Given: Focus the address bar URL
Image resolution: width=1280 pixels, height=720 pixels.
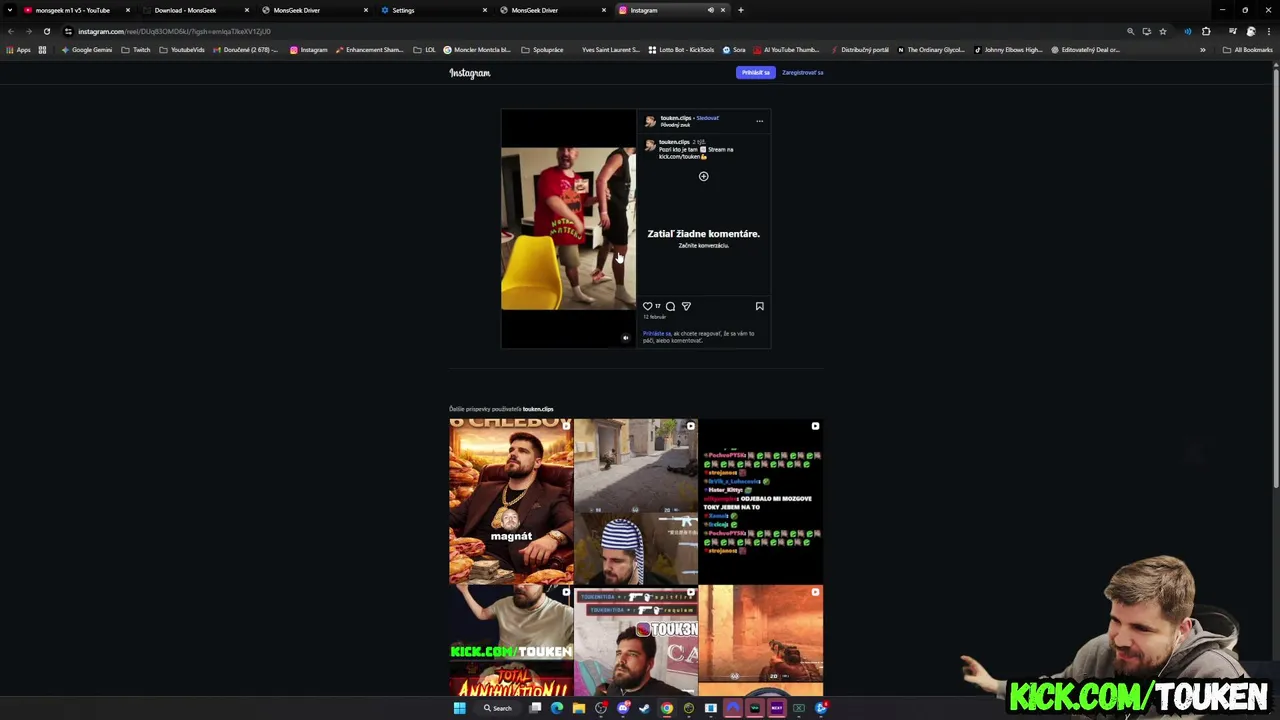Looking at the screenshot, I should (x=175, y=31).
